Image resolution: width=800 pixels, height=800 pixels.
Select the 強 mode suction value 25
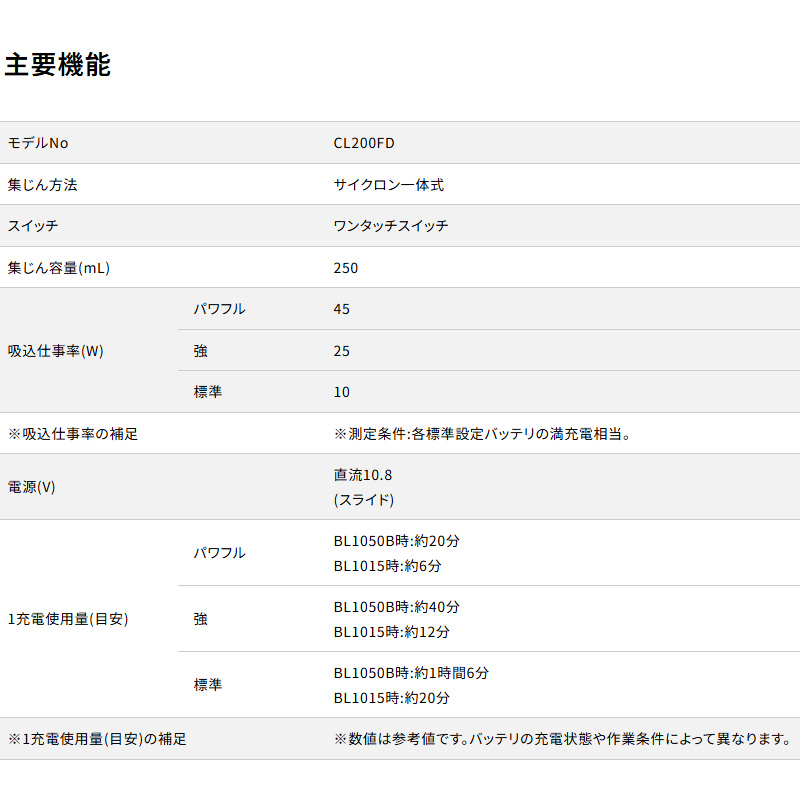point(342,351)
